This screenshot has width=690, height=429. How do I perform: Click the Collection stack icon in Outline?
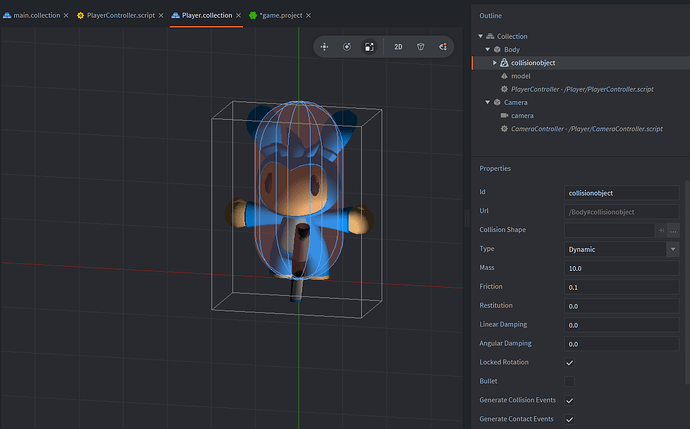(490, 36)
